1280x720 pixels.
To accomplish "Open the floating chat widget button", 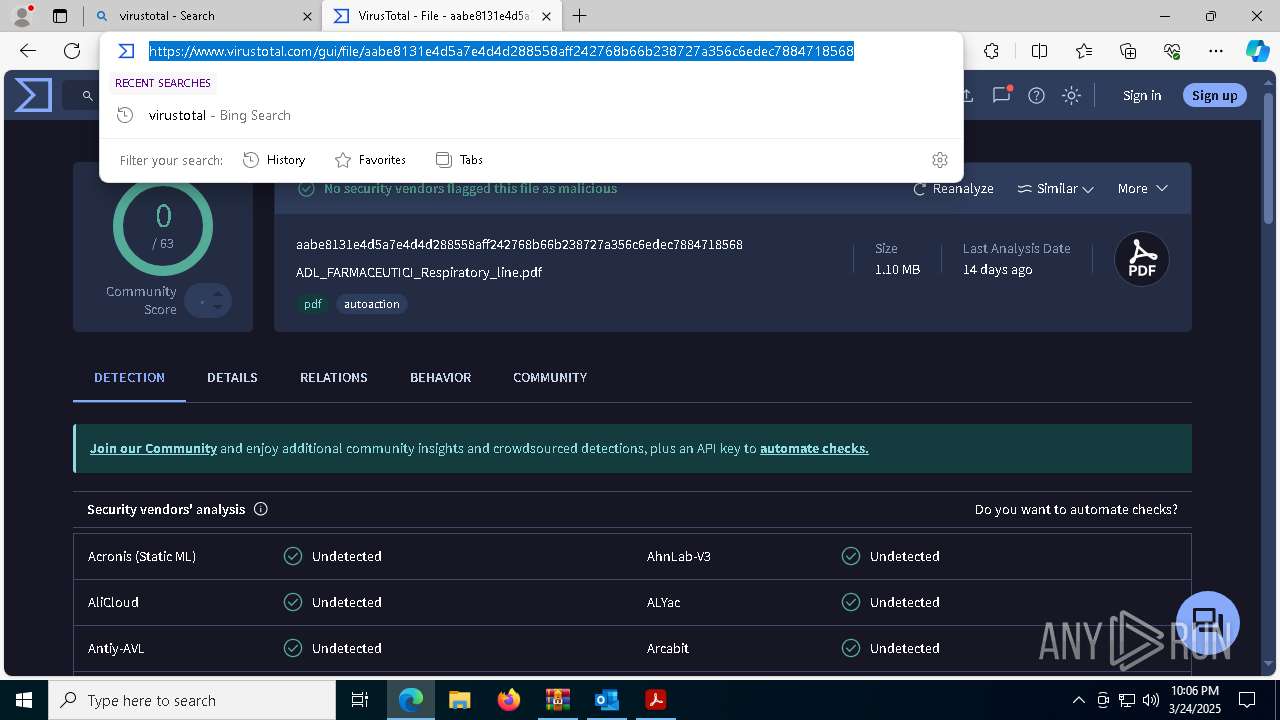I will point(1208,622).
